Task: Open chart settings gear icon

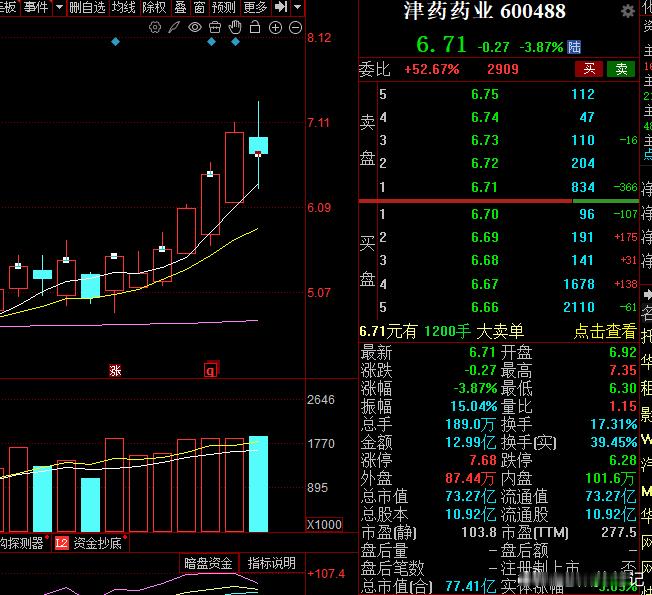Action: pyautogui.click(x=155, y=28)
